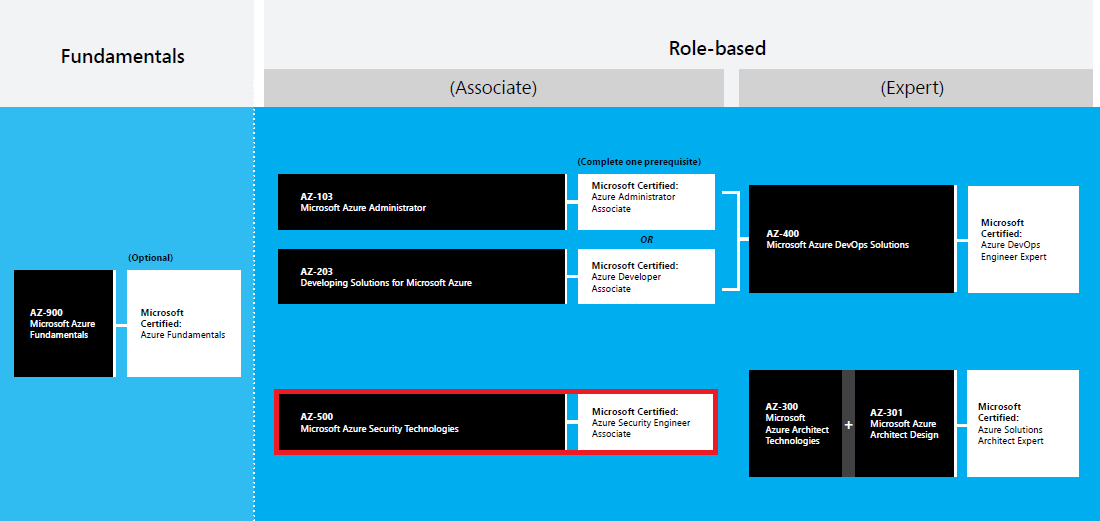This screenshot has width=1100, height=521.
Task: Click the AZ-400 Azure DevOps Solutions exam
Action: [851, 239]
